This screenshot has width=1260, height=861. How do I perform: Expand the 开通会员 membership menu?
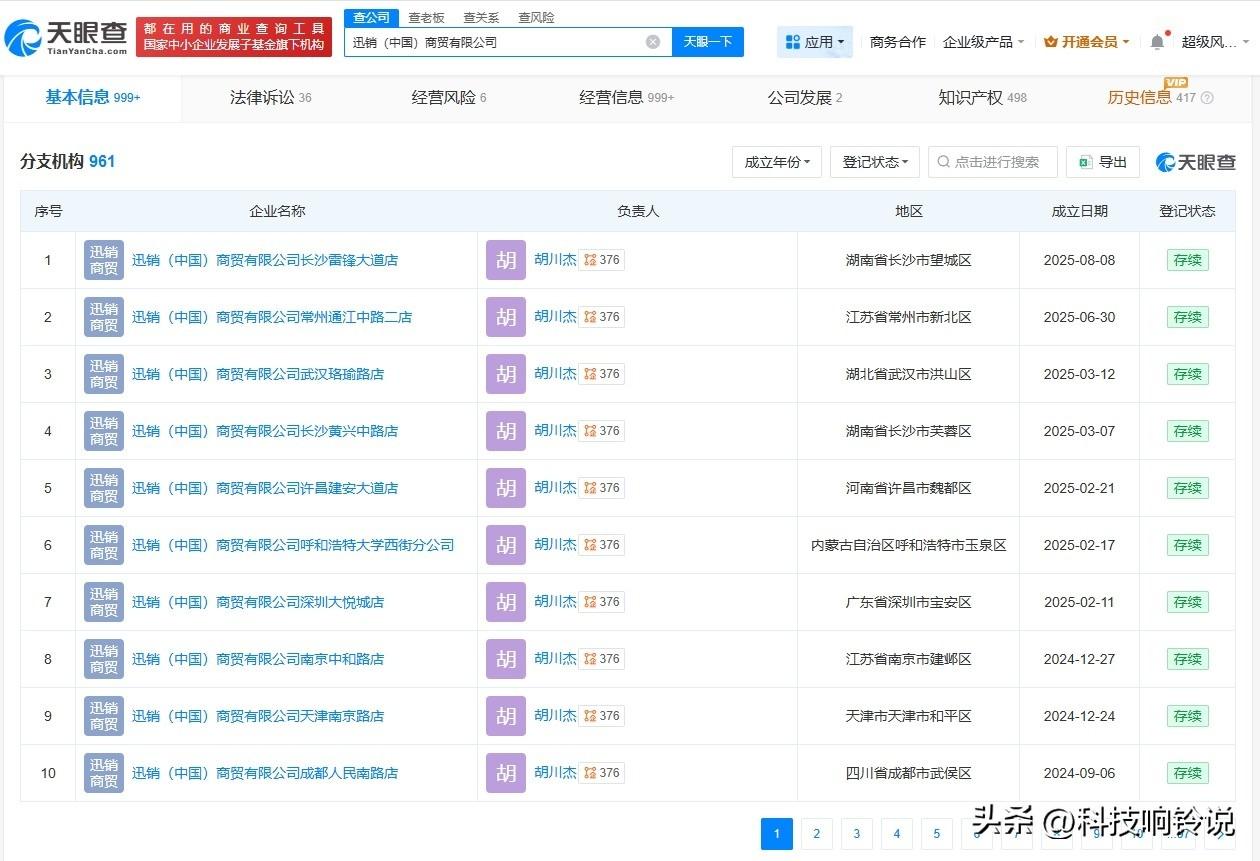coord(1086,42)
